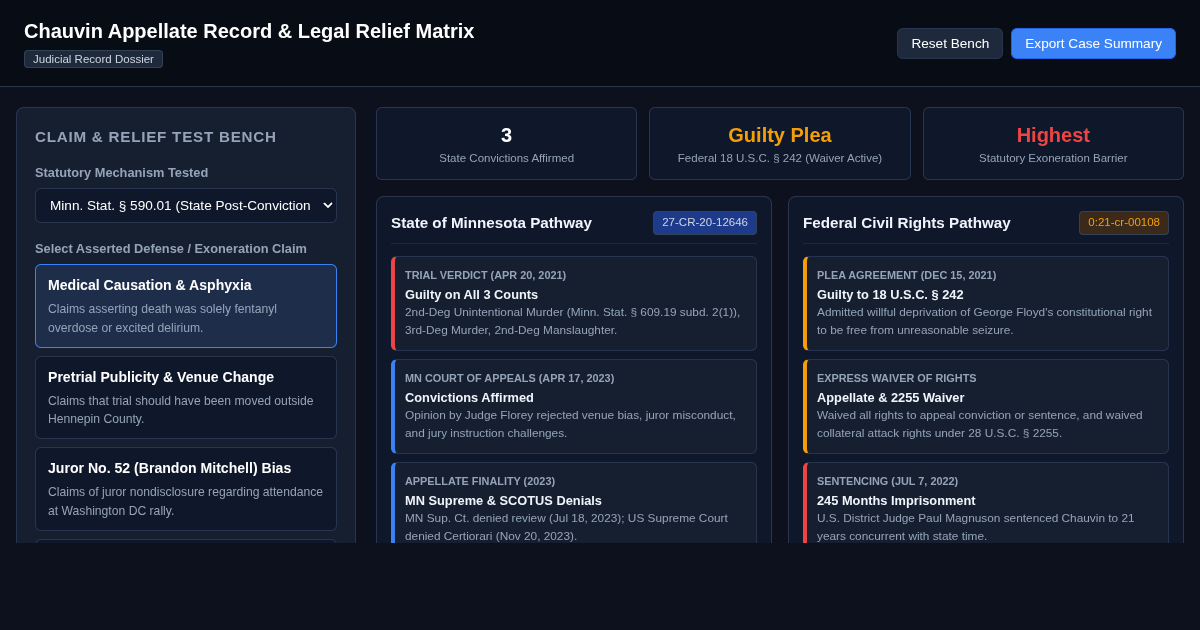Click the State of Minnesota Pathway heading
Viewport: 1200px width, 630px height.
(x=491, y=223)
